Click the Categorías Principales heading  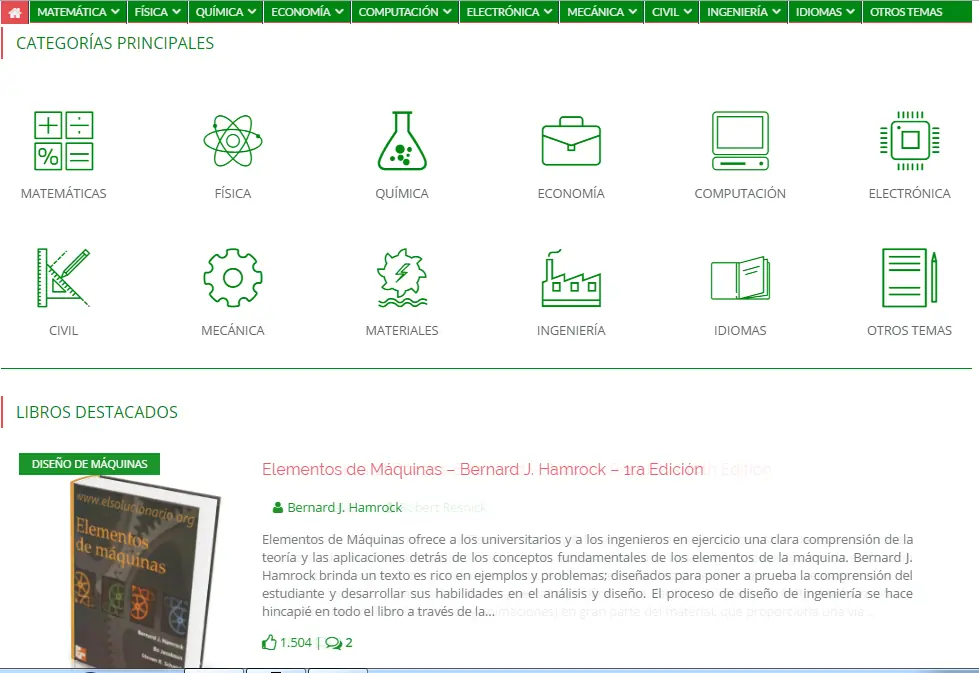tap(115, 43)
